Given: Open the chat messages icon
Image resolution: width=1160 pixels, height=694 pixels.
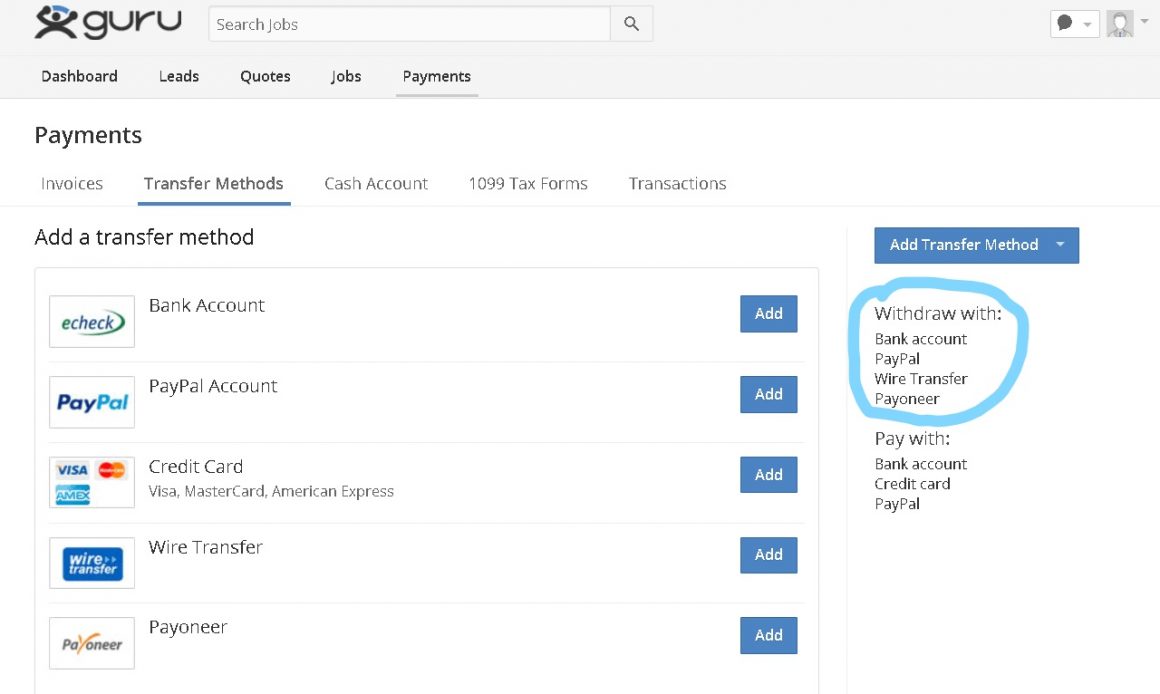Looking at the screenshot, I should coord(1066,23).
